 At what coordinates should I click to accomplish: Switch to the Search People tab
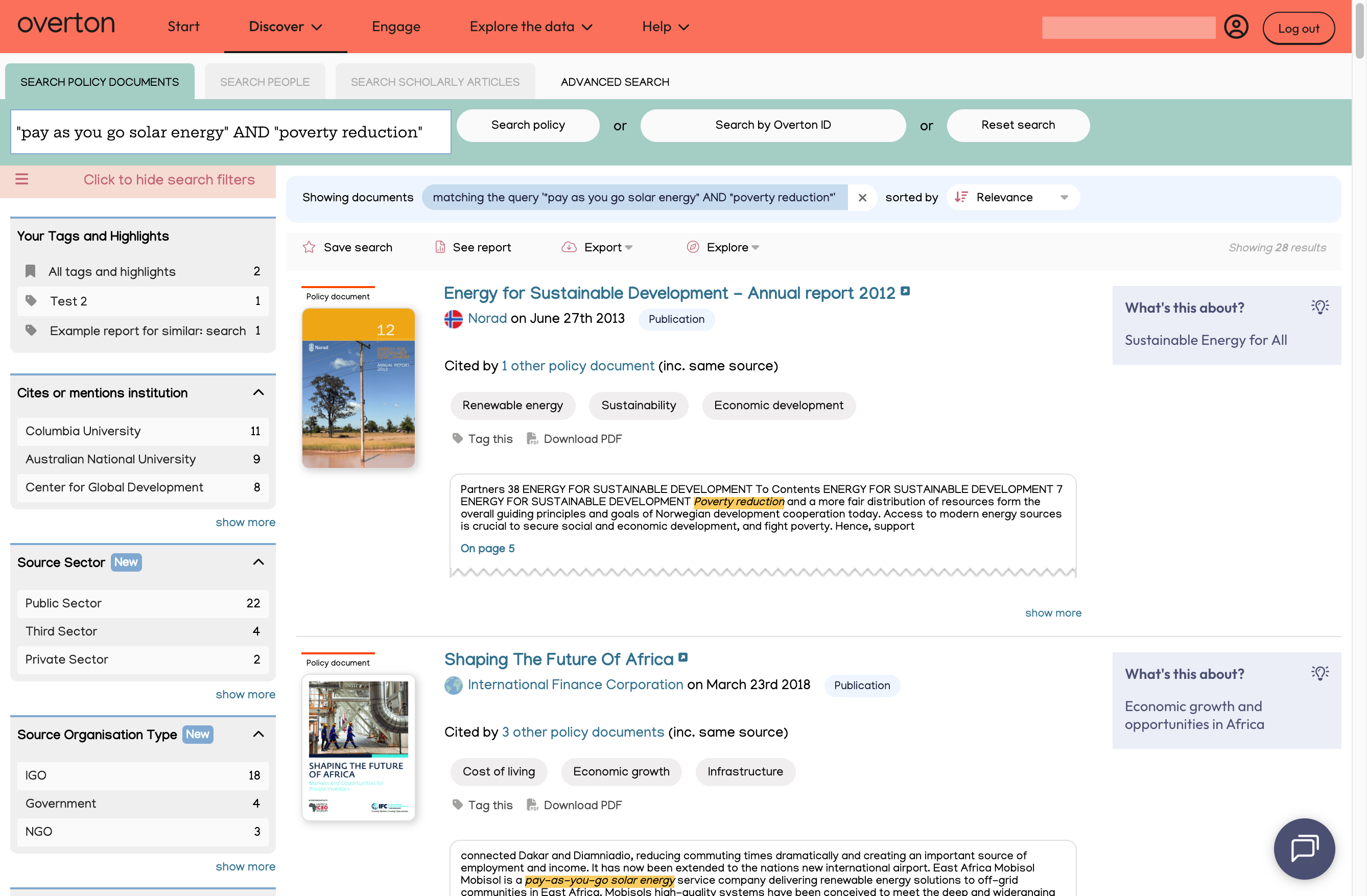pos(265,82)
